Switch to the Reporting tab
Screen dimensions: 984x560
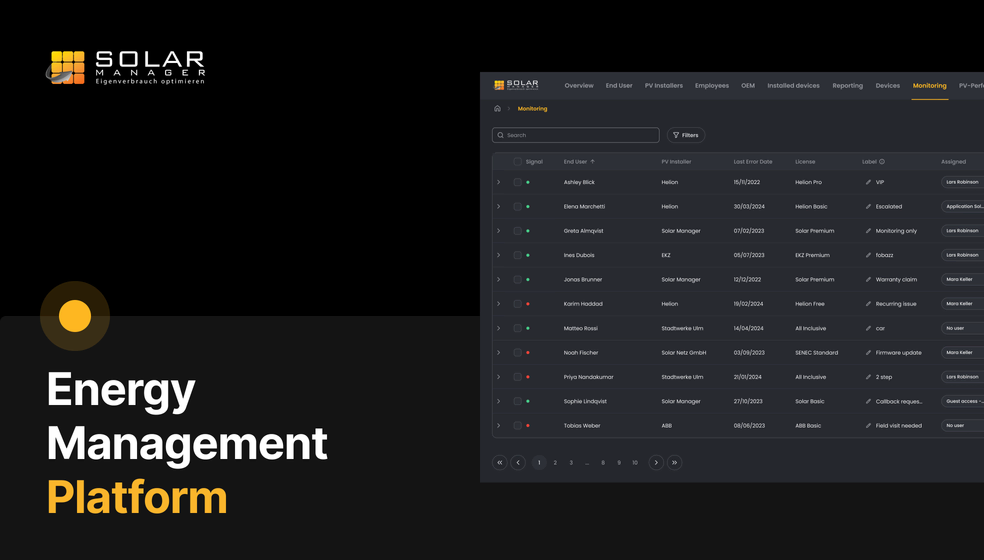coord(847,85)
